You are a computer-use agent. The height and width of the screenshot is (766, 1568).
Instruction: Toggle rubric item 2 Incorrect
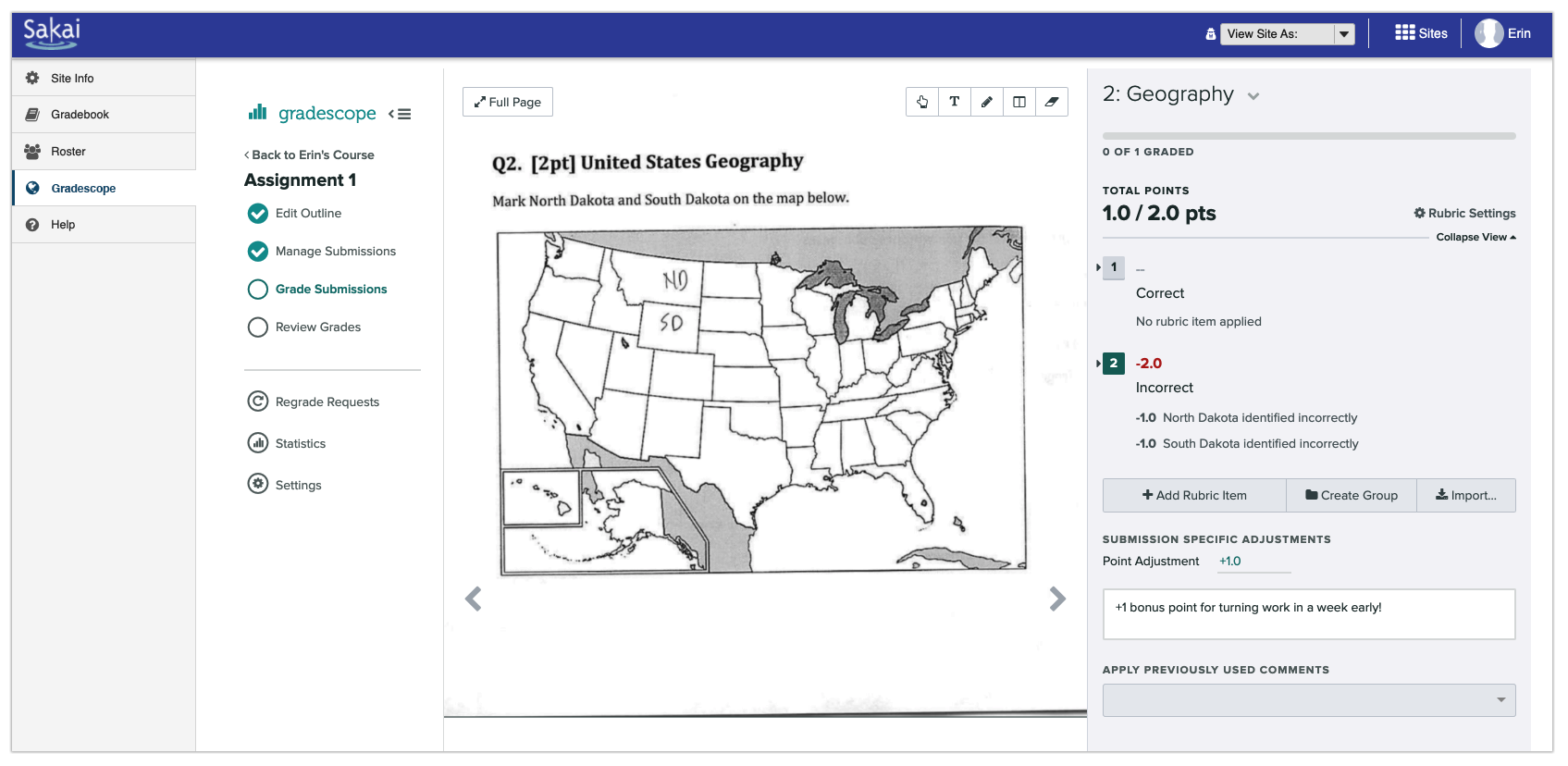point(1114,364)
